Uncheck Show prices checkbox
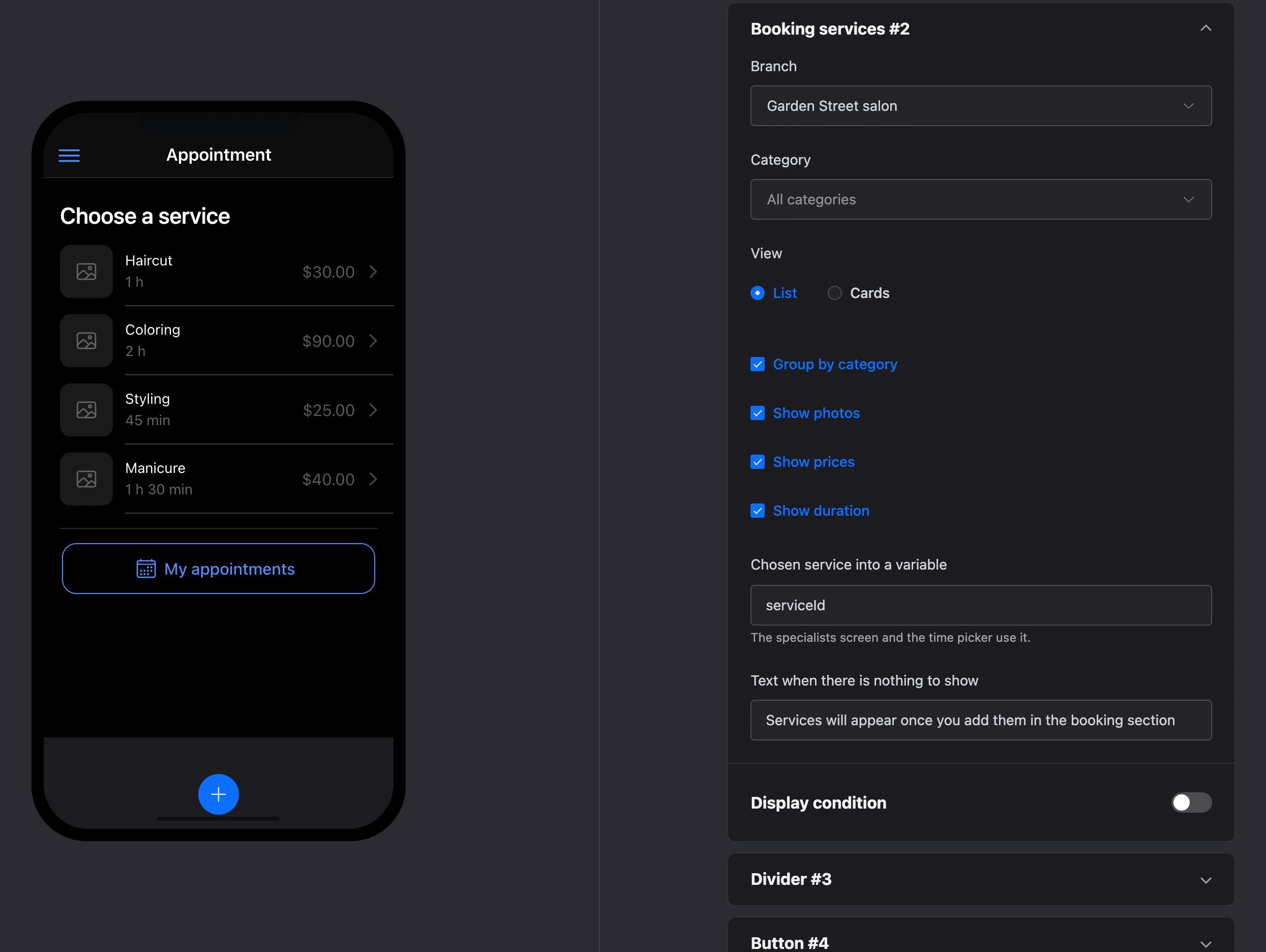Image resolution: width=1266 pixels, height=952 pixels. click(x=757, y=462)
